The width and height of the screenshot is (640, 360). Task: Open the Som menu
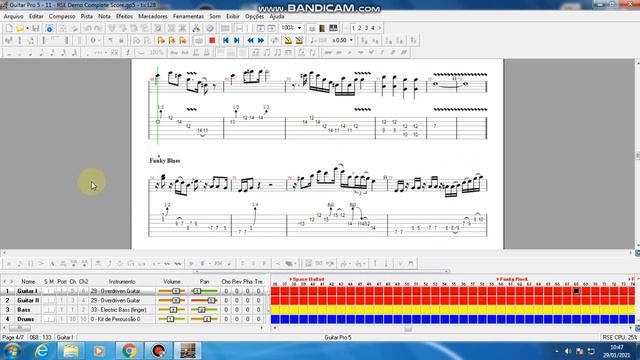[x=215, y=16]
